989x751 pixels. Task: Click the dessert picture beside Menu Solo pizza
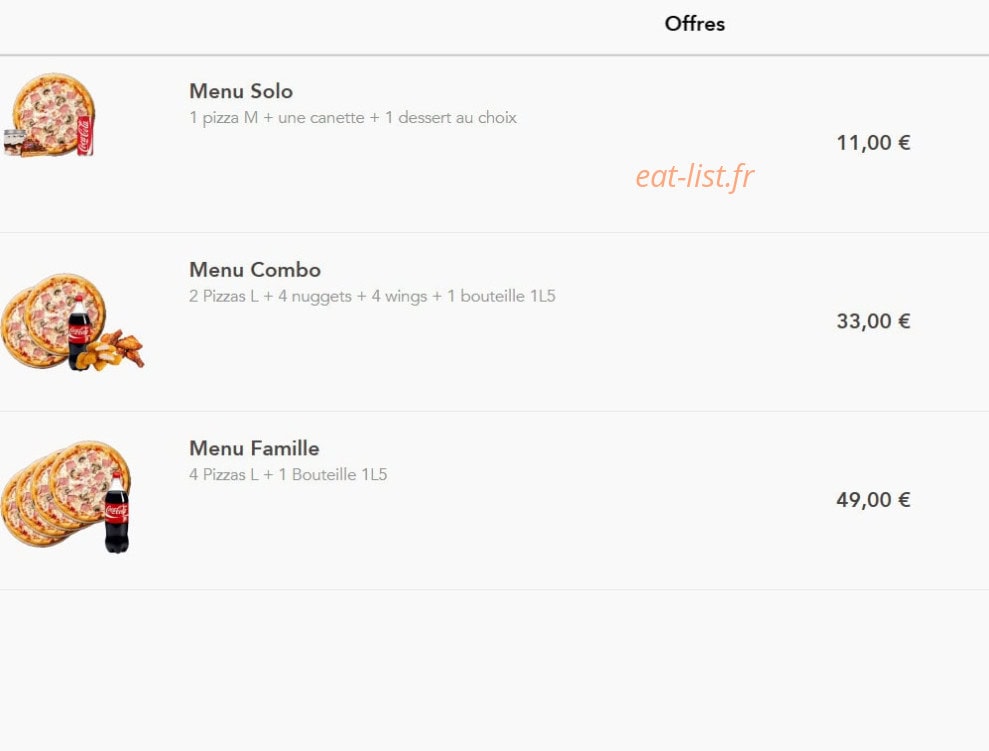pyautogui.click(x=23, y=143)
